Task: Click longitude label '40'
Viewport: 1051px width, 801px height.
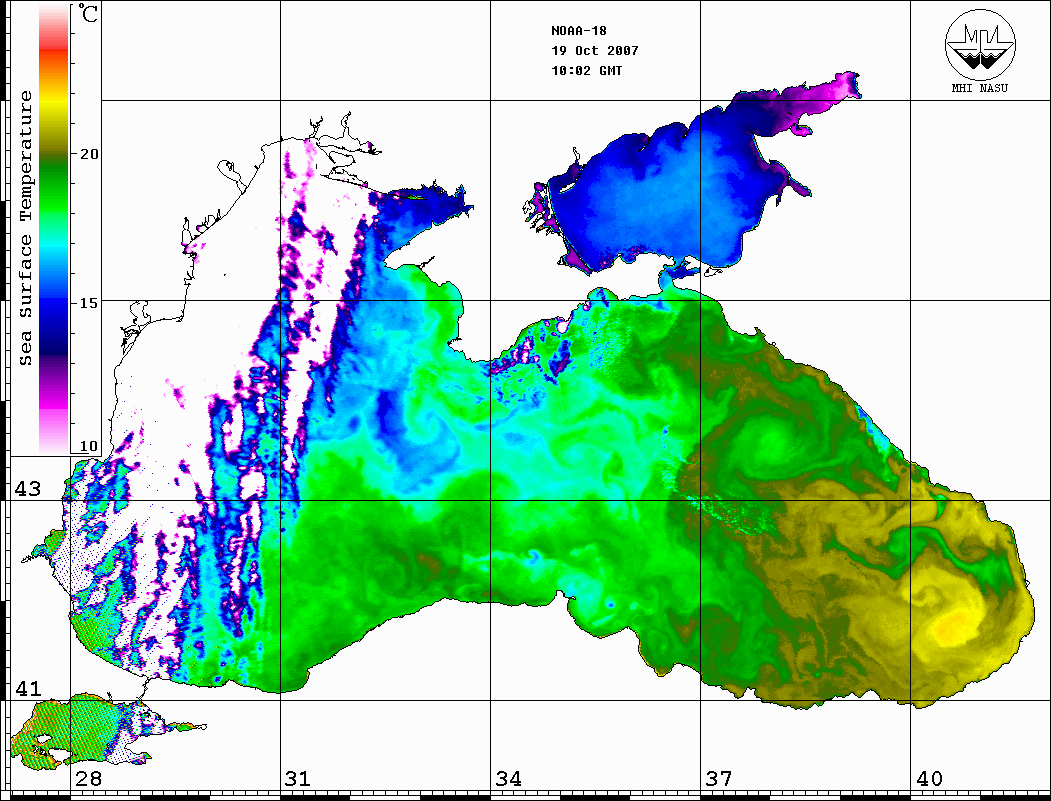Action: (929, 778)
